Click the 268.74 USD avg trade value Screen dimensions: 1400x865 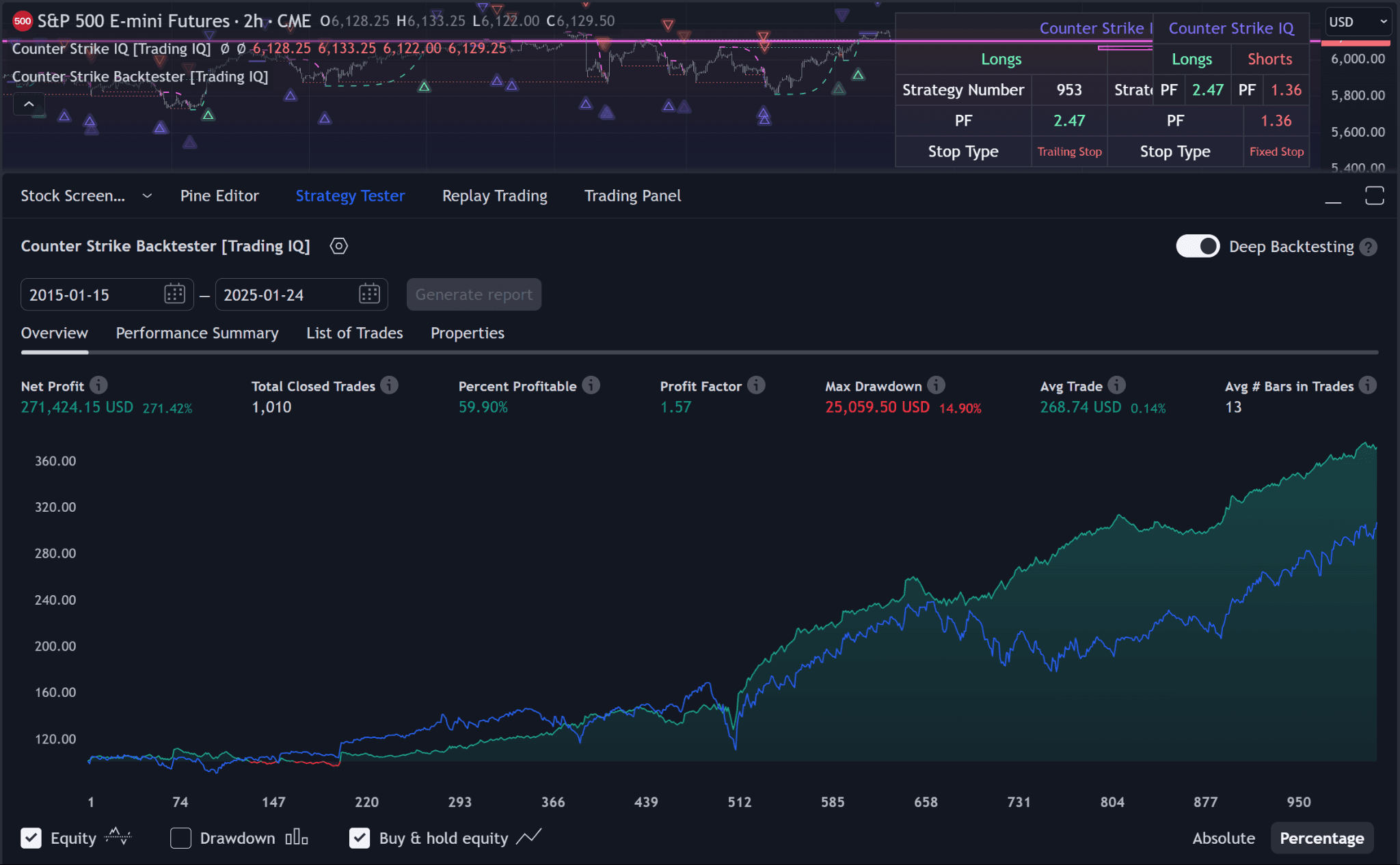click(x=1081, y=407)
